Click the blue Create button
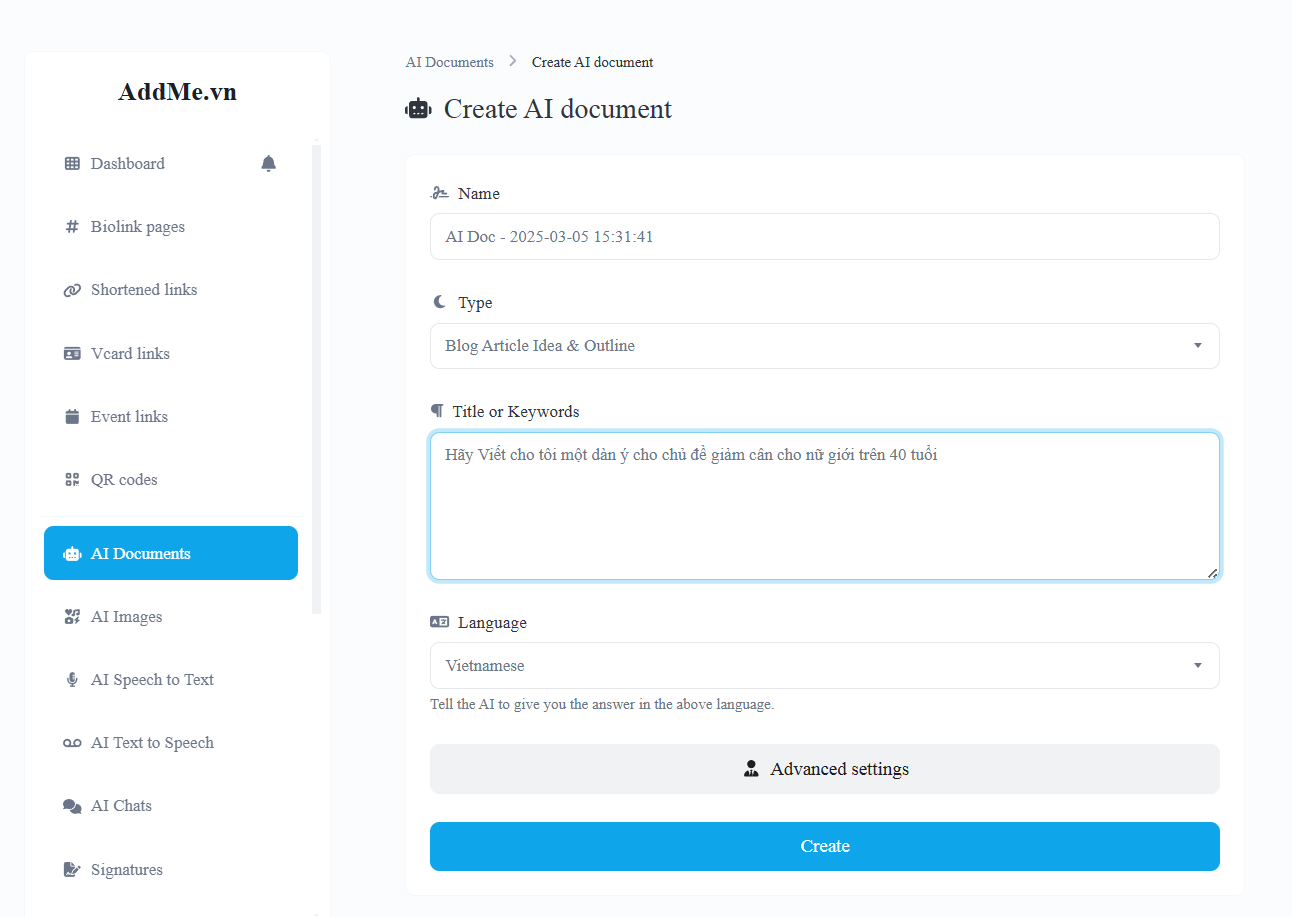Image resolution: width=1292 pixels, height=917 pixels. (825, 846)
